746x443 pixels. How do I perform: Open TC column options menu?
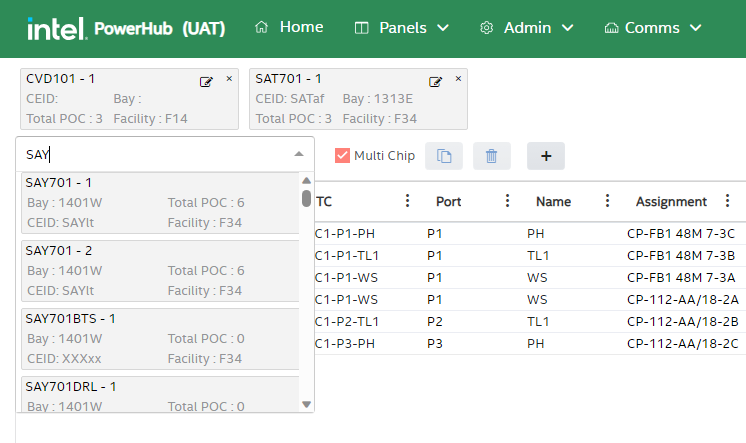click(407, 201)
